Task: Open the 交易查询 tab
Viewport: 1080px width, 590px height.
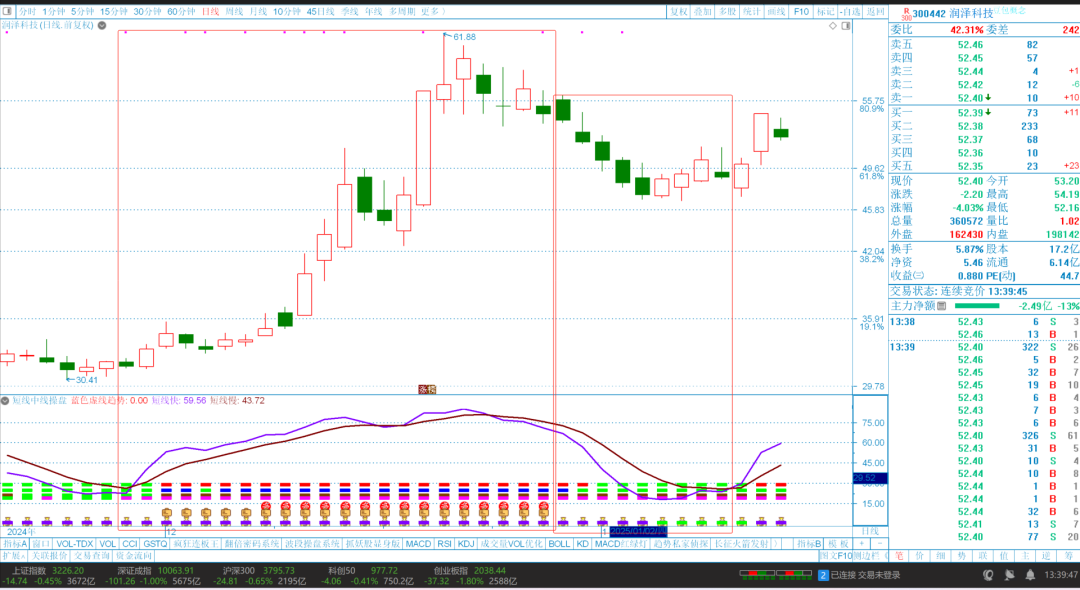Action: [92, 556]
